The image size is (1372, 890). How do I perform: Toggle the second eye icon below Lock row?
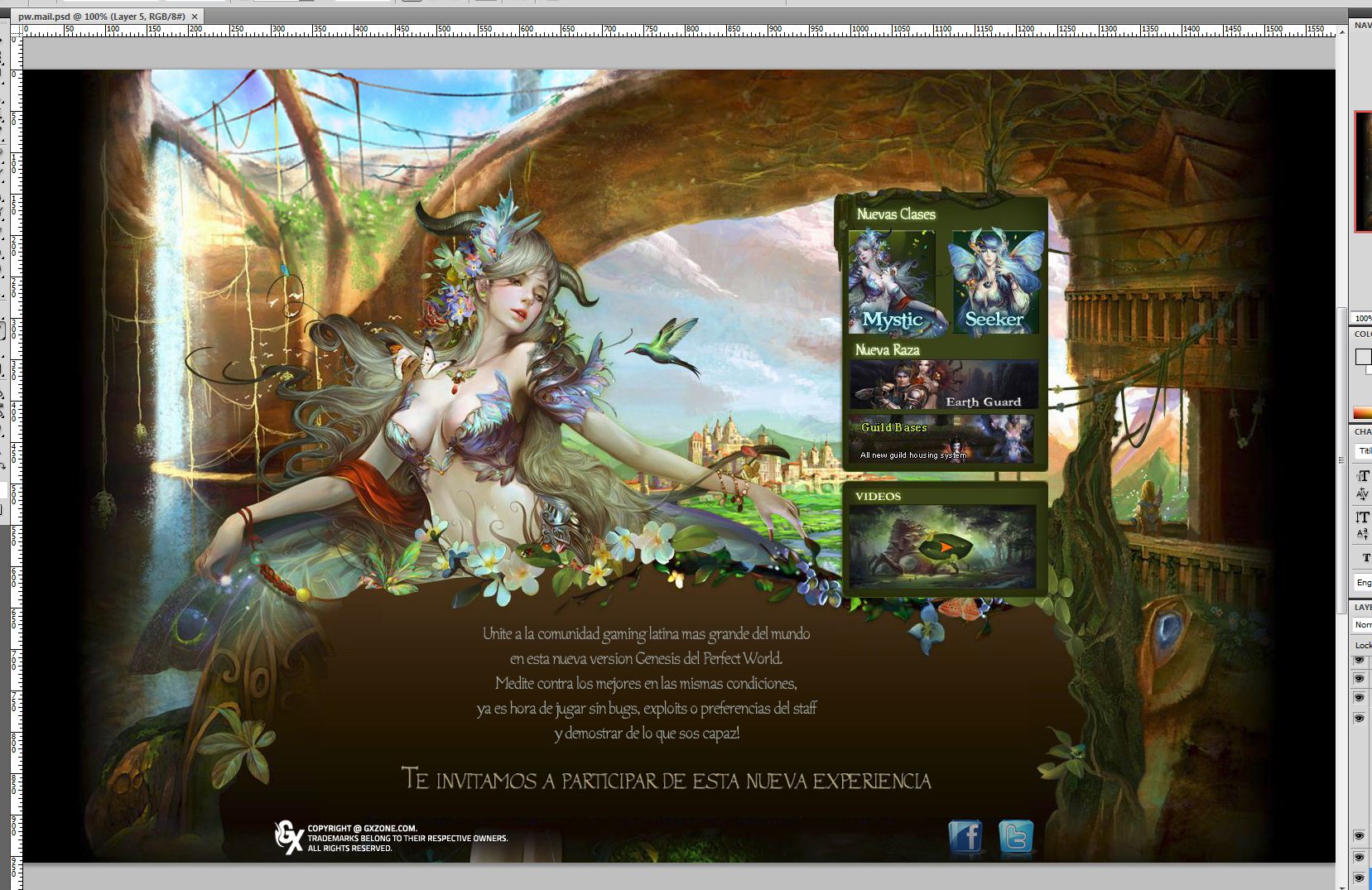pos(1359,679)
